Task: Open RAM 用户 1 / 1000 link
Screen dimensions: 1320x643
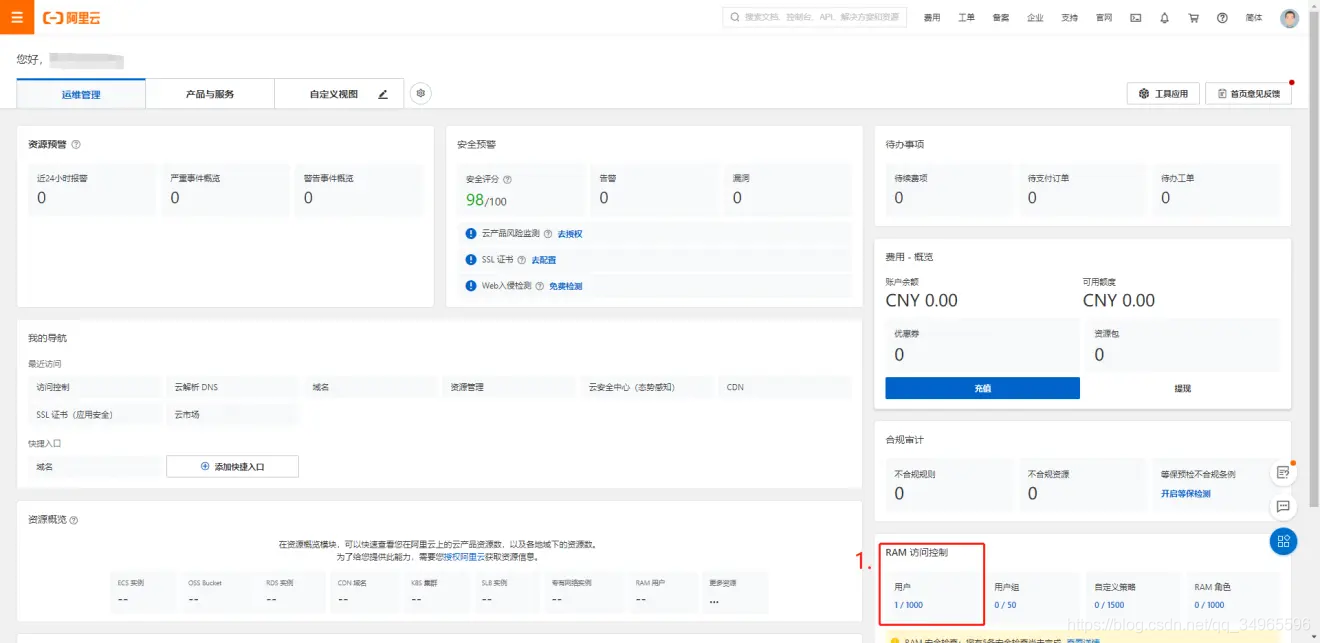Action: pyautogui.click(x=908, y=605)
